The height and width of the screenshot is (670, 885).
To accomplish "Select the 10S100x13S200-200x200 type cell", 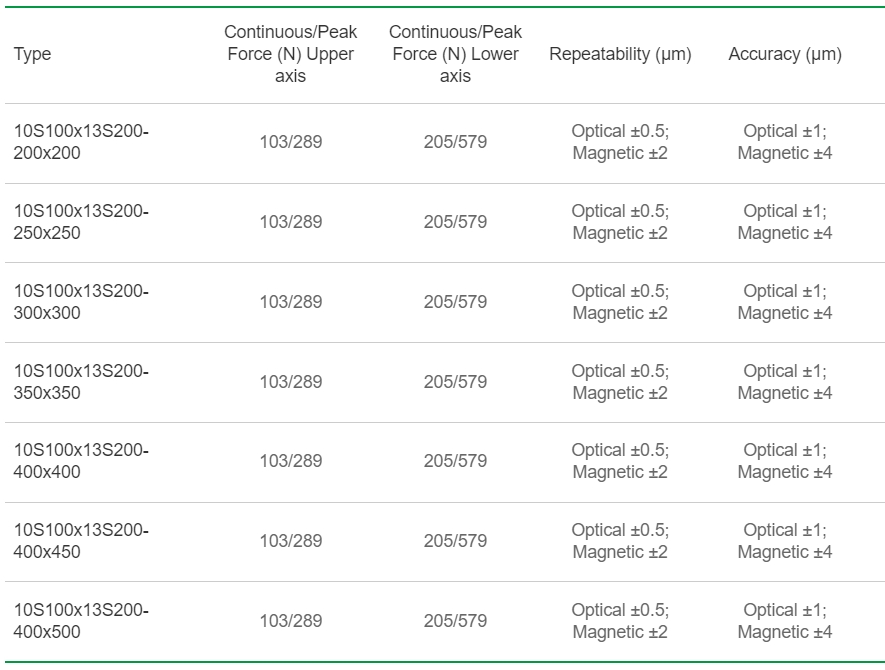I will click(81, 142).
